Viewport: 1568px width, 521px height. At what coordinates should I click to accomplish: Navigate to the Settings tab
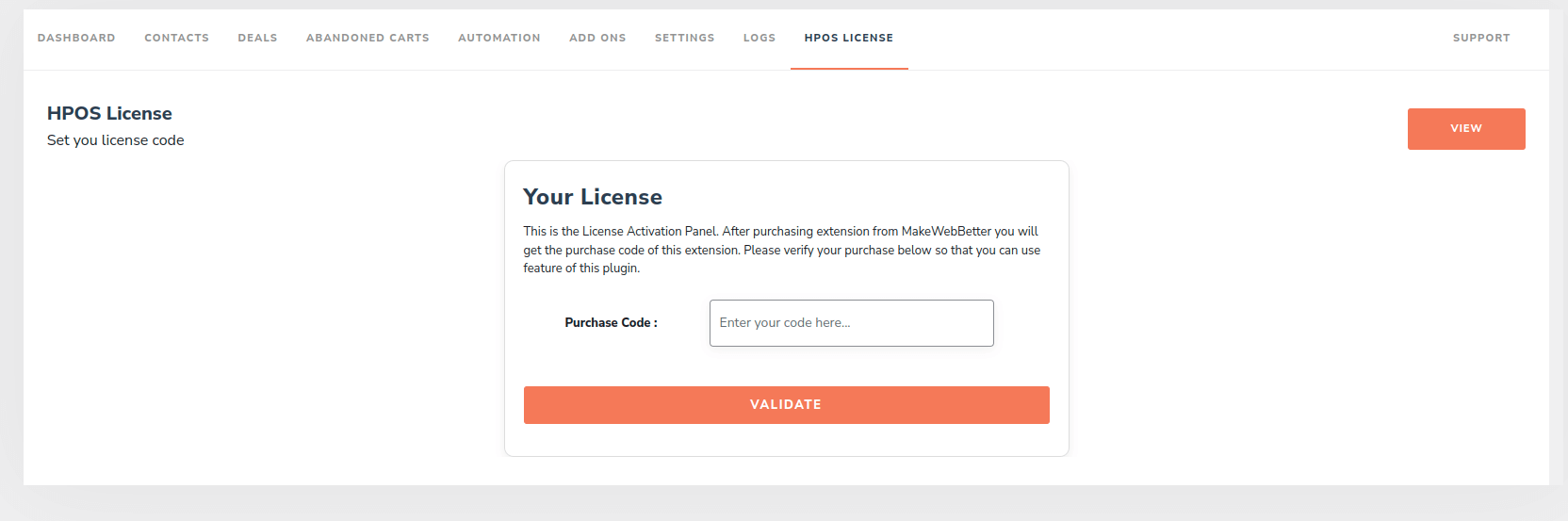(684, 38)
